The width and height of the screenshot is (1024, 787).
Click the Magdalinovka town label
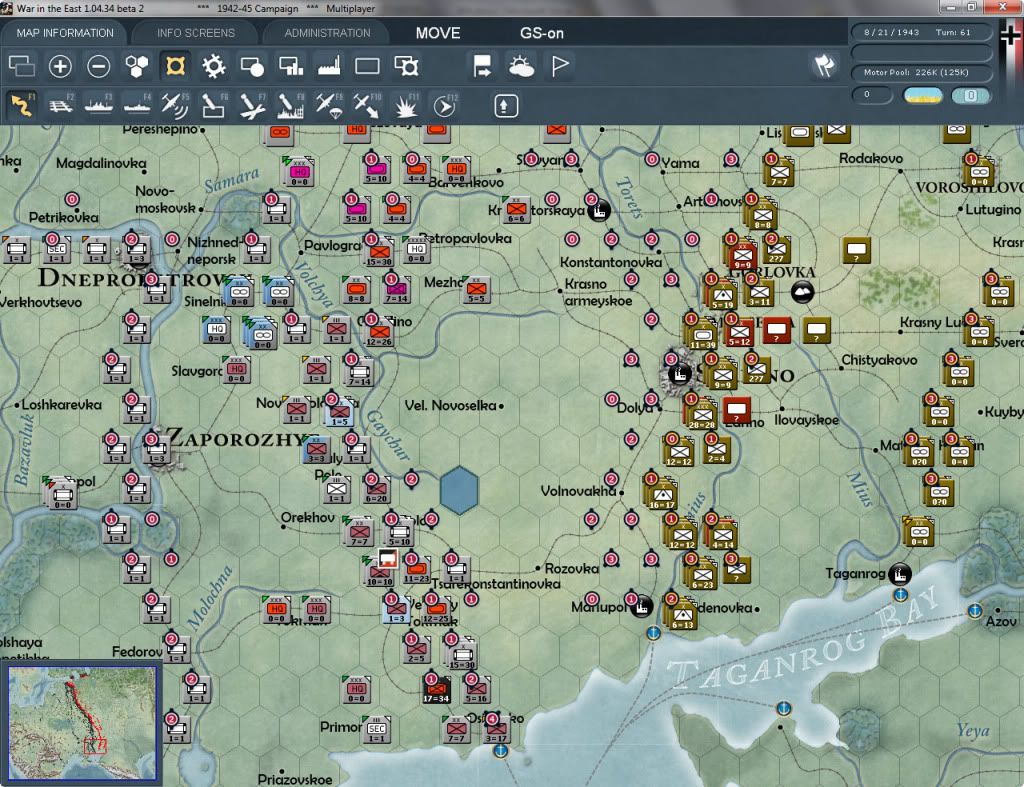click(x=101, y=163)
